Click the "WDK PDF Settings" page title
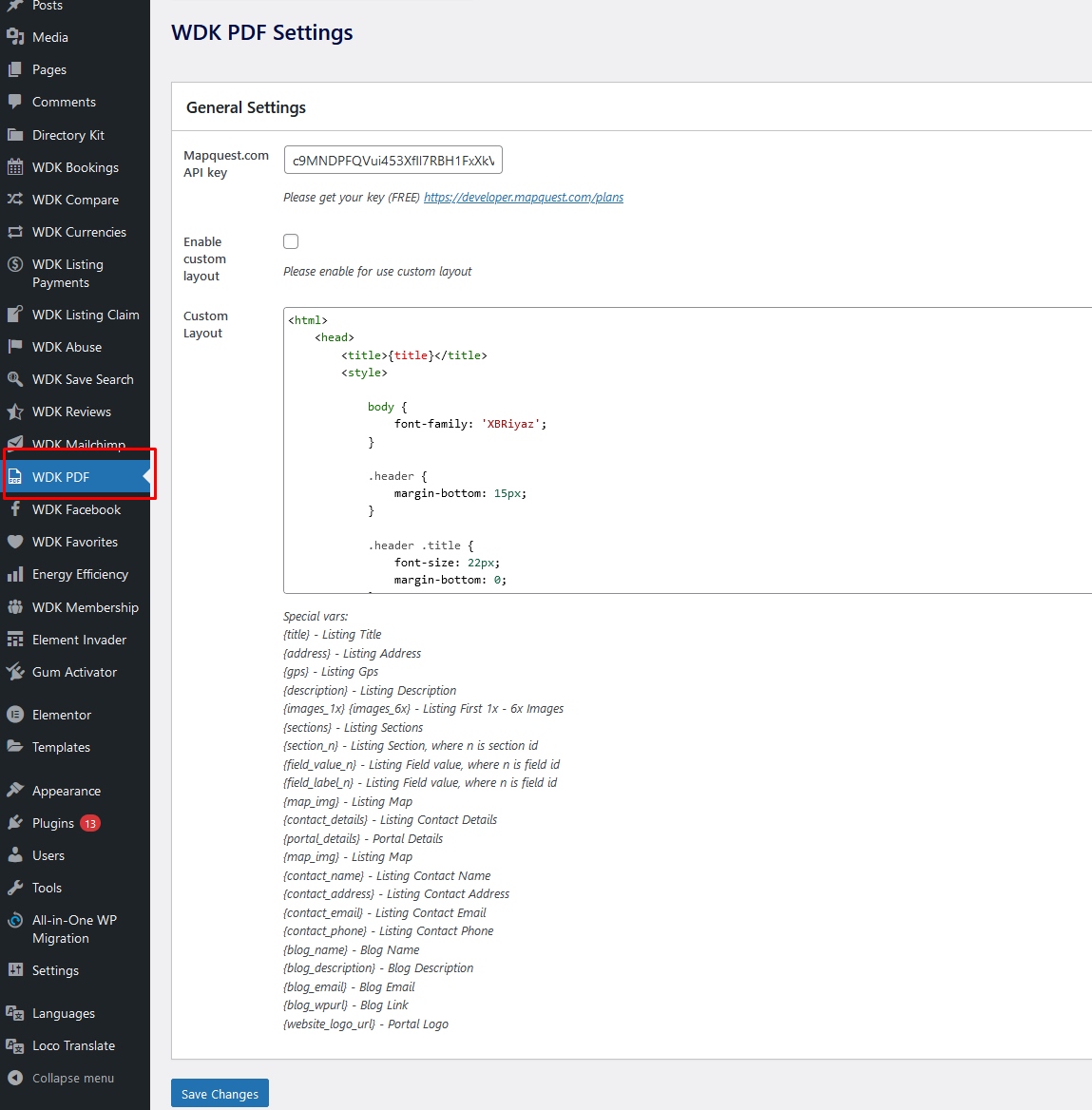The width and height of the screenshot is (1092, 1110). [x=262, y=32]
